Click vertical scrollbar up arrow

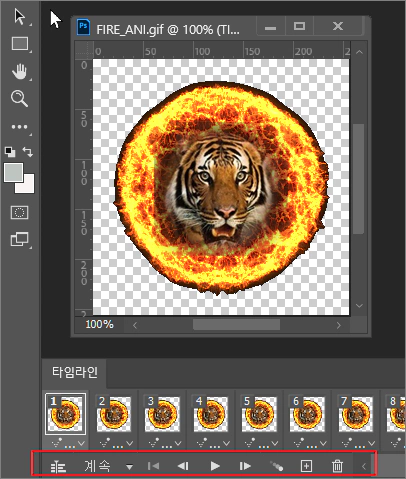(x=359, y=52)
